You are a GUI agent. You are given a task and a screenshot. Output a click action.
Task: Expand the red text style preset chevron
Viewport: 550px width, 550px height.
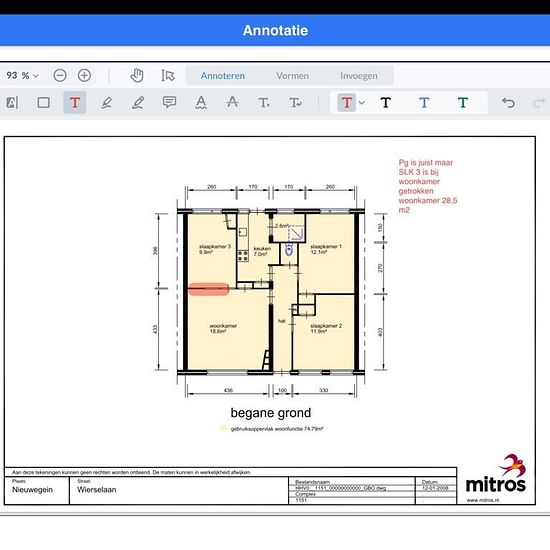362,103
